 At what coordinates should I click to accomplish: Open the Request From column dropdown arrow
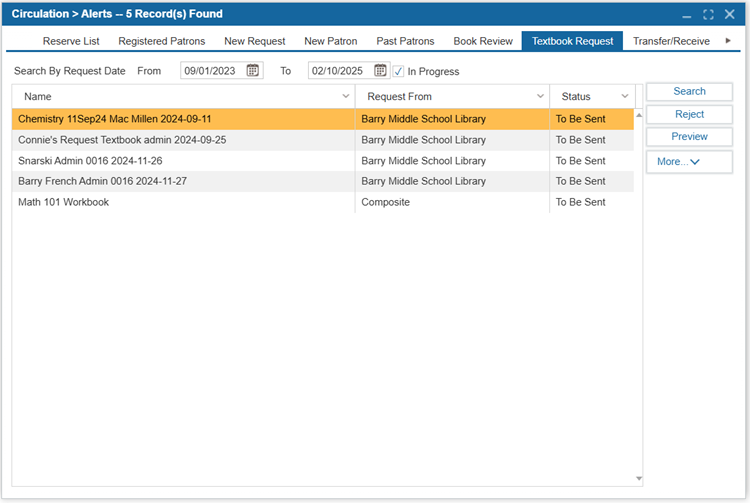(x=540, y=96)
